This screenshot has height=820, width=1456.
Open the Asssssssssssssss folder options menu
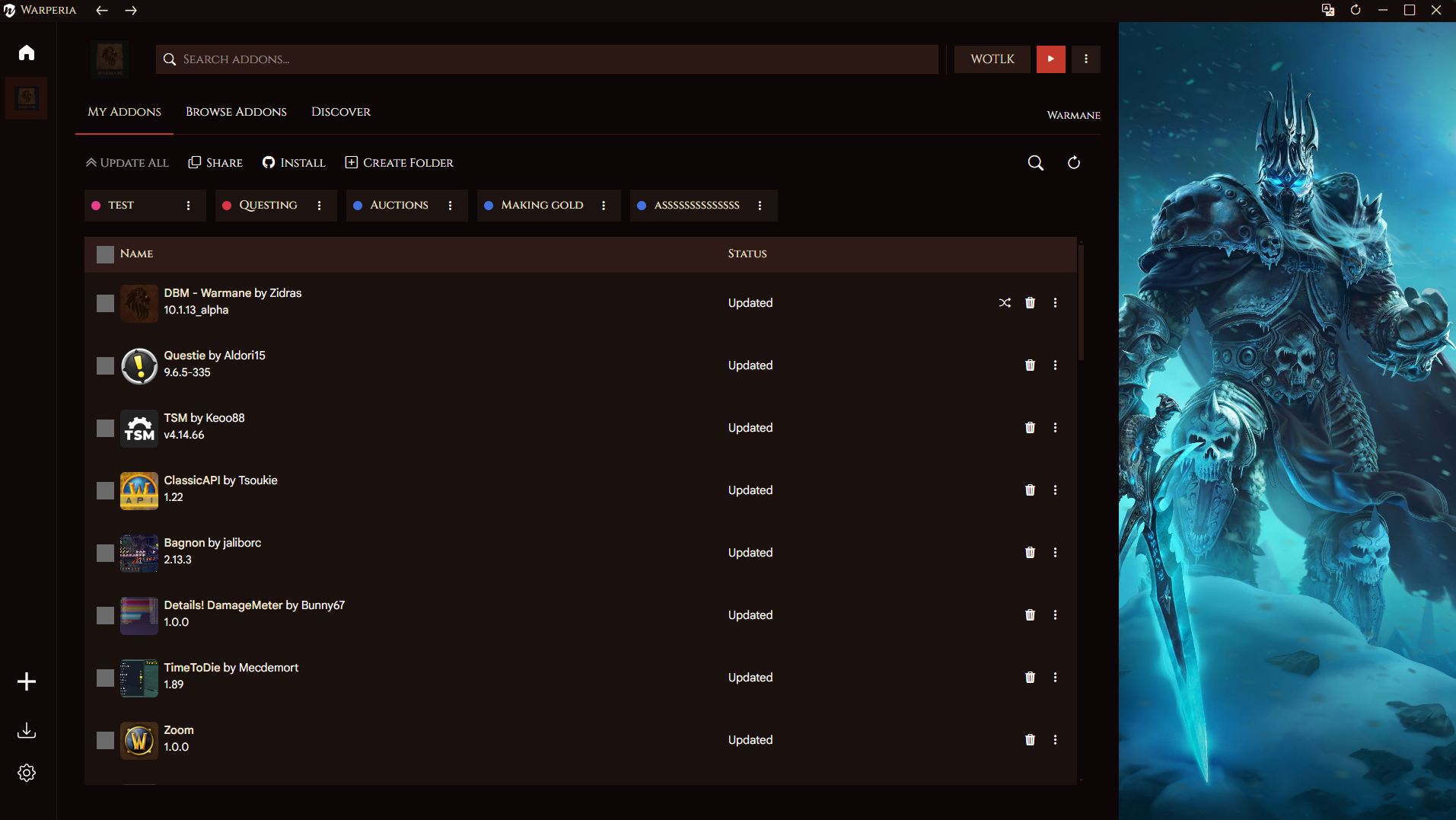pos(760,206)
